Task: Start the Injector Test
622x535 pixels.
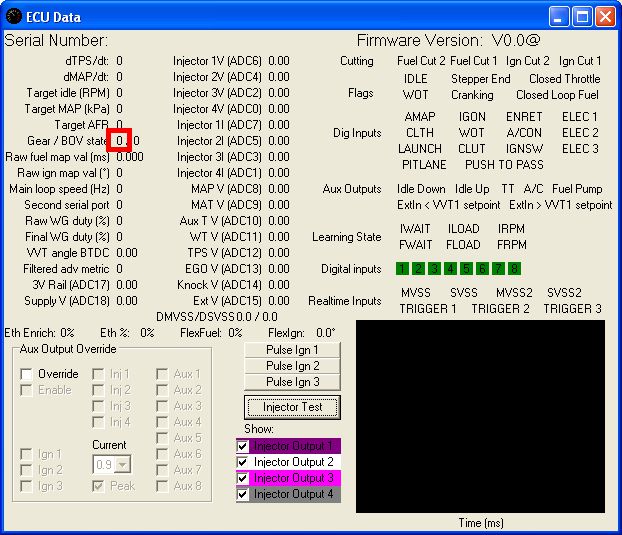Action: [x=293, y=407]
